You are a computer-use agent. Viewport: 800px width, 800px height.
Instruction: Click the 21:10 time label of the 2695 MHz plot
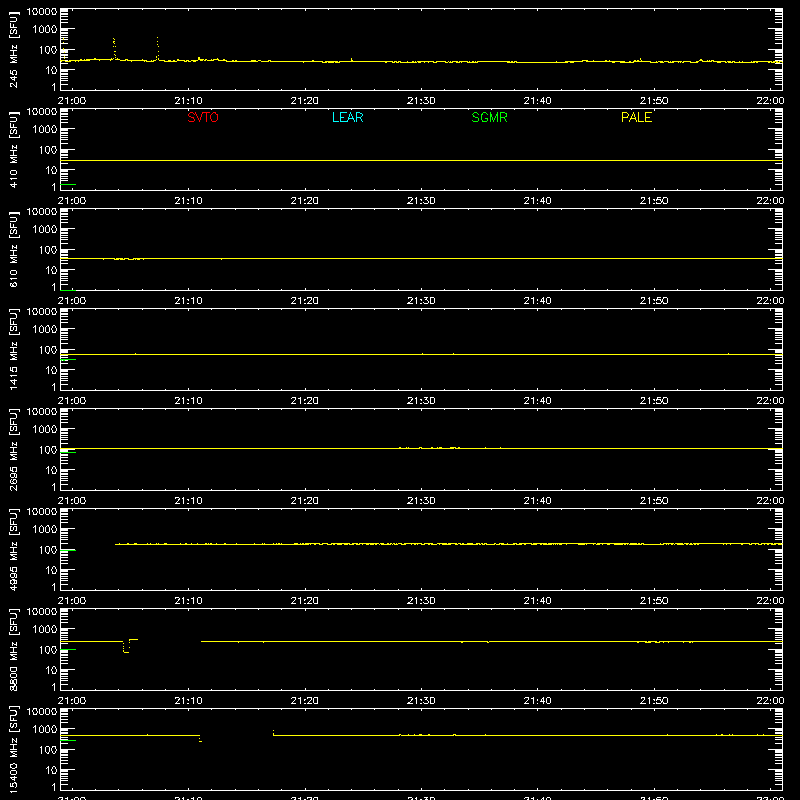tap(188, 501)
